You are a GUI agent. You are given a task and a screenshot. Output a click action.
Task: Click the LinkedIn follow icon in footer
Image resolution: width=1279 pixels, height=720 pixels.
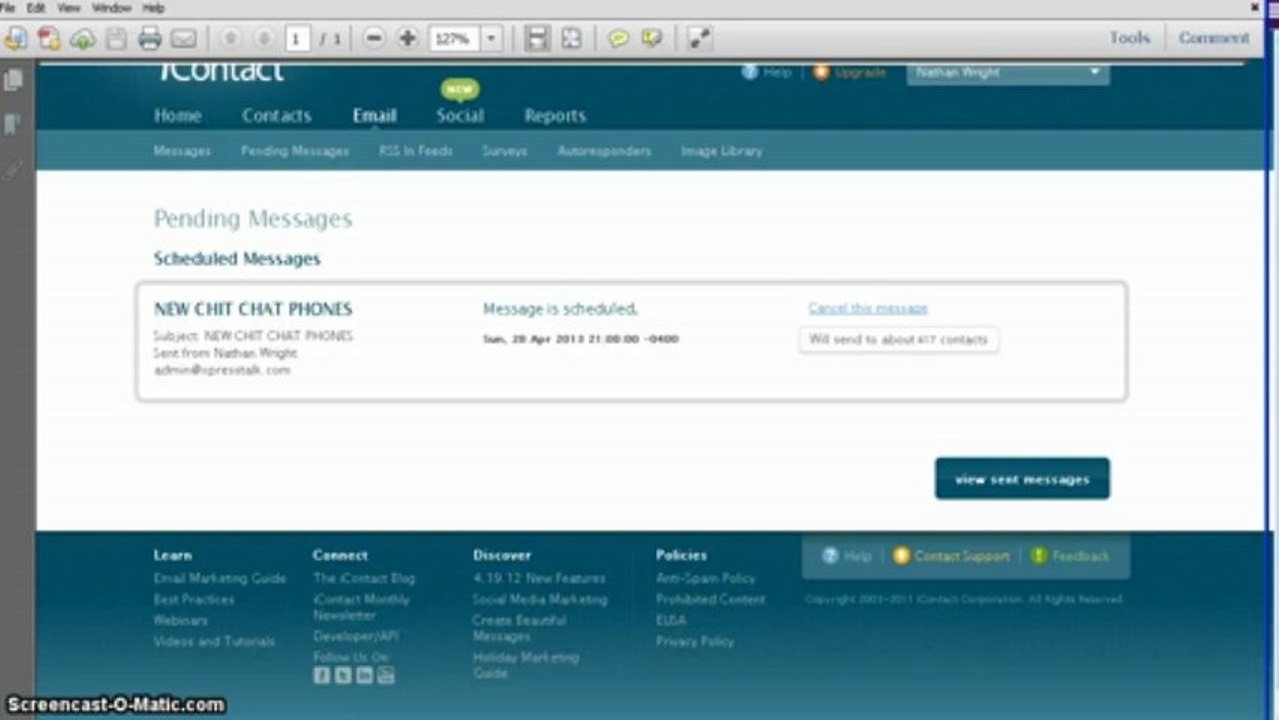tap(364, 675)
